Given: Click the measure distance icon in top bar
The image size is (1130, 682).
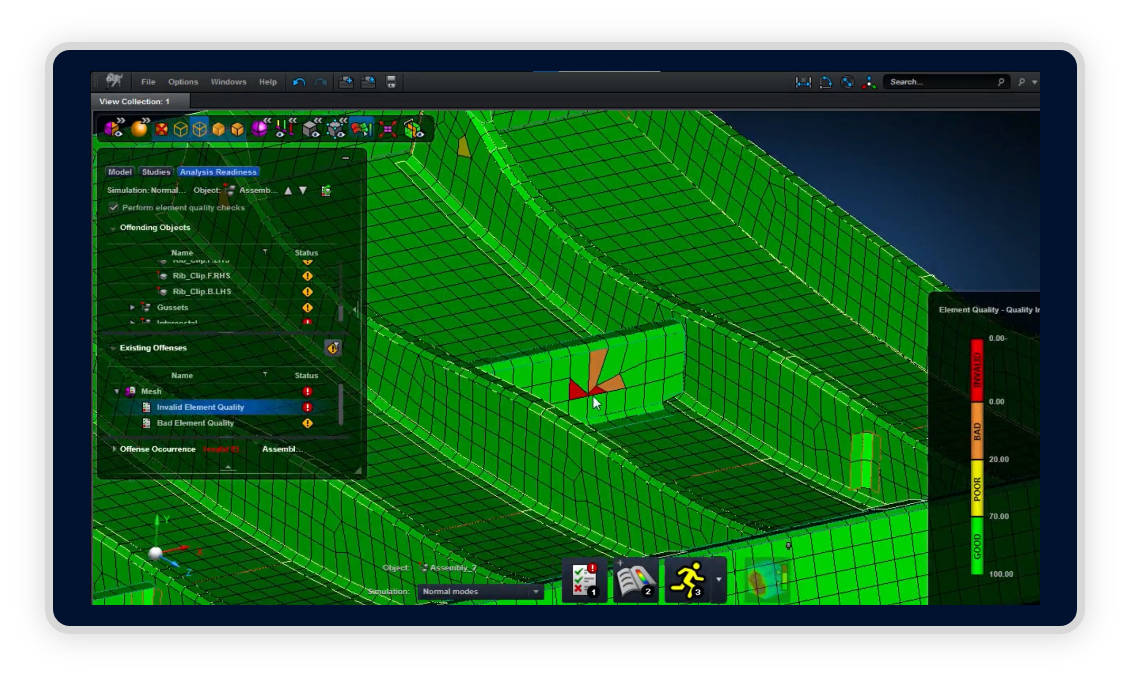Looking at the screenshot, I should (x=803, y=82).
